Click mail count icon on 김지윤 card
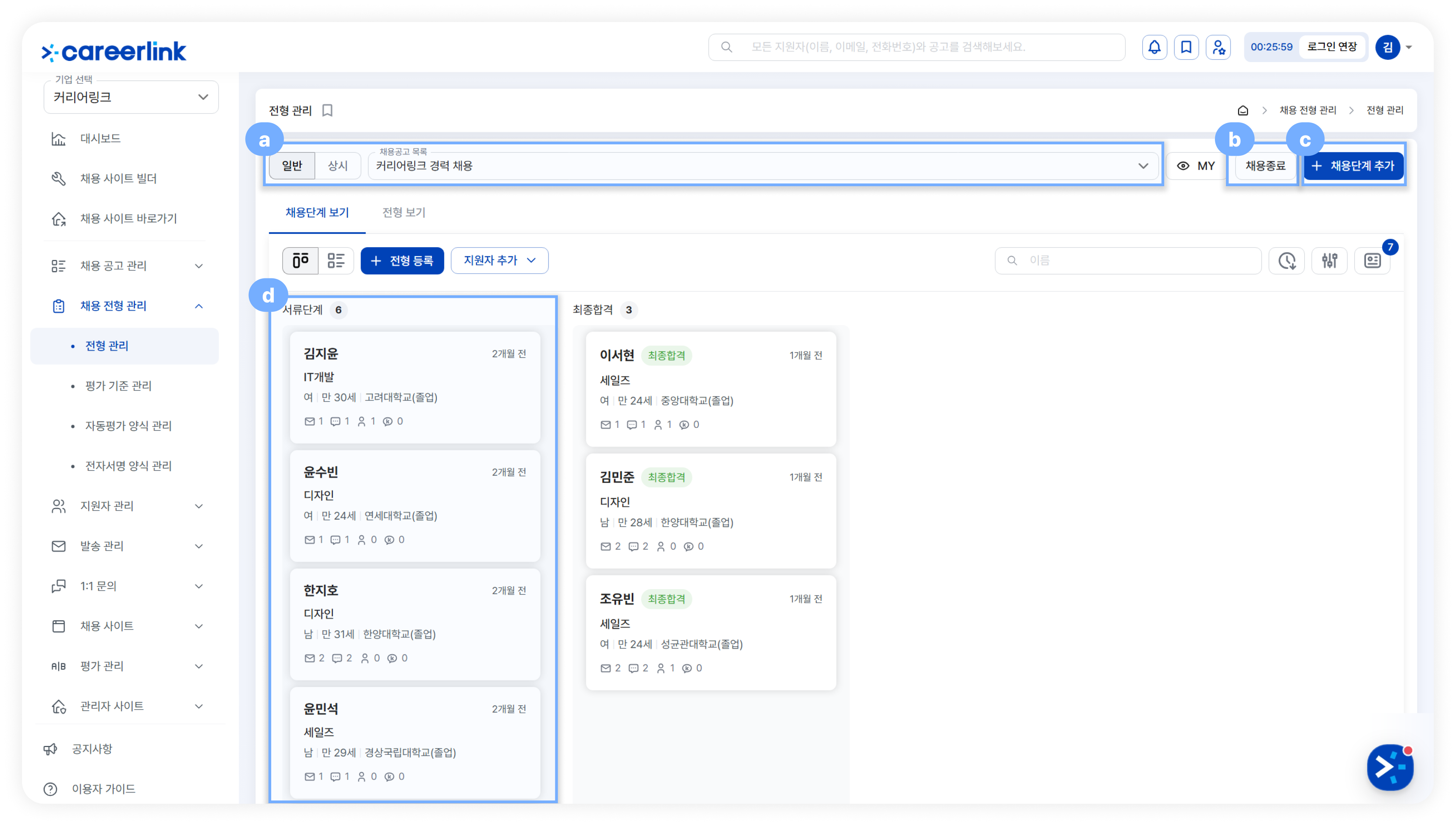The image size is (1456, 826). click(309, 422)
